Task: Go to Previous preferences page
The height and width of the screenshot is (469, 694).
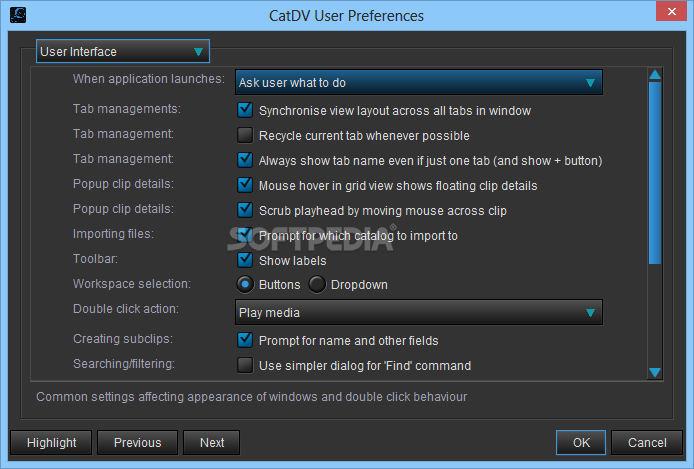Action: (137, 442)
